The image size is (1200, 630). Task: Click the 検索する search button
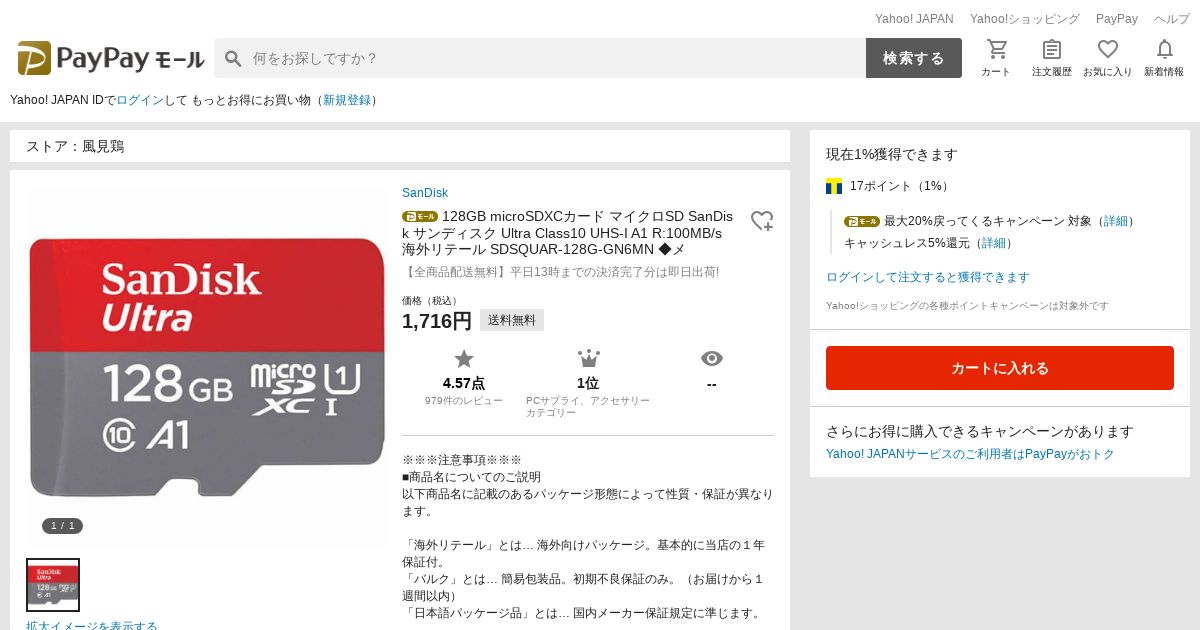[914, 58]
